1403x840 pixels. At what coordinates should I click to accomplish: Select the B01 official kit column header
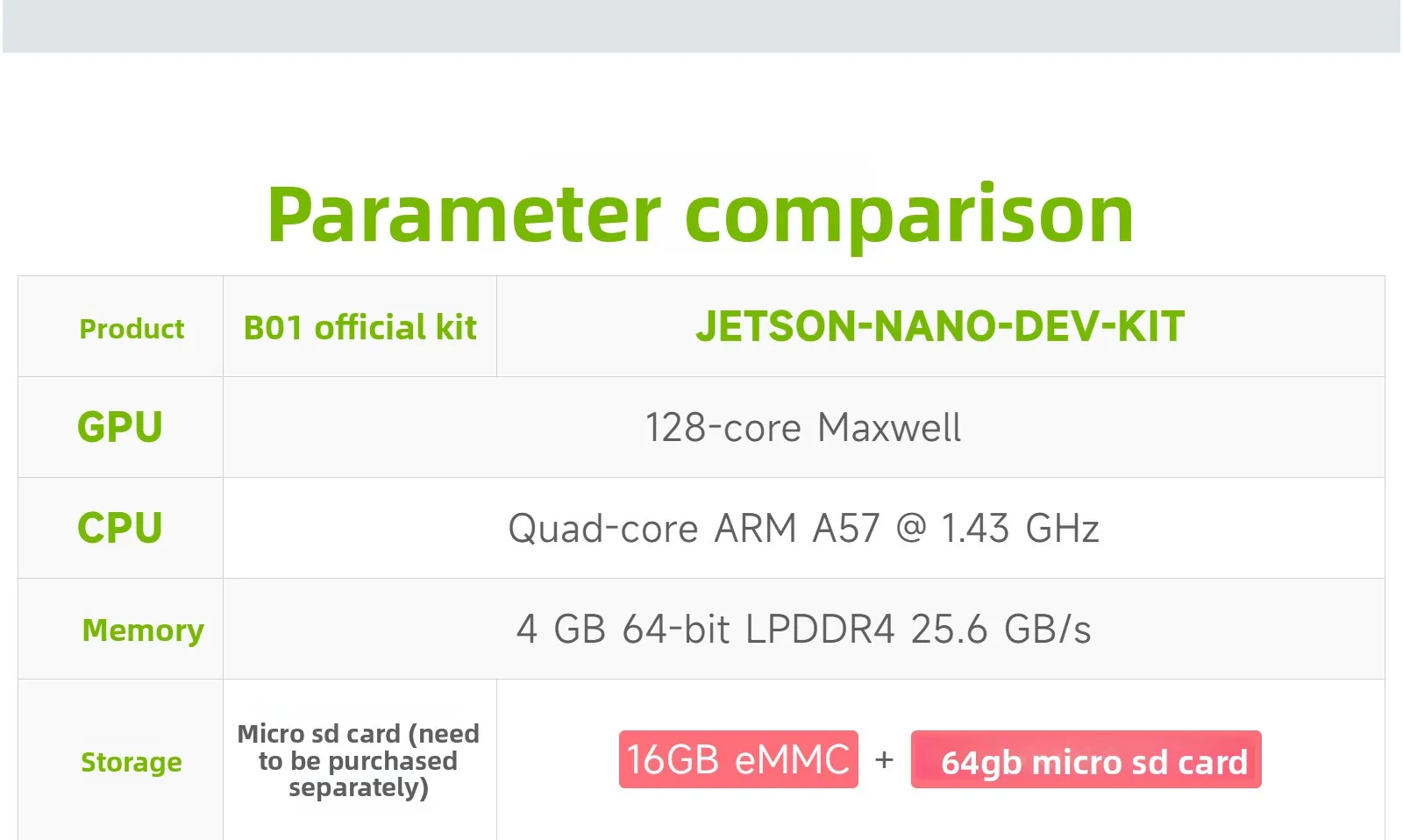360,328
